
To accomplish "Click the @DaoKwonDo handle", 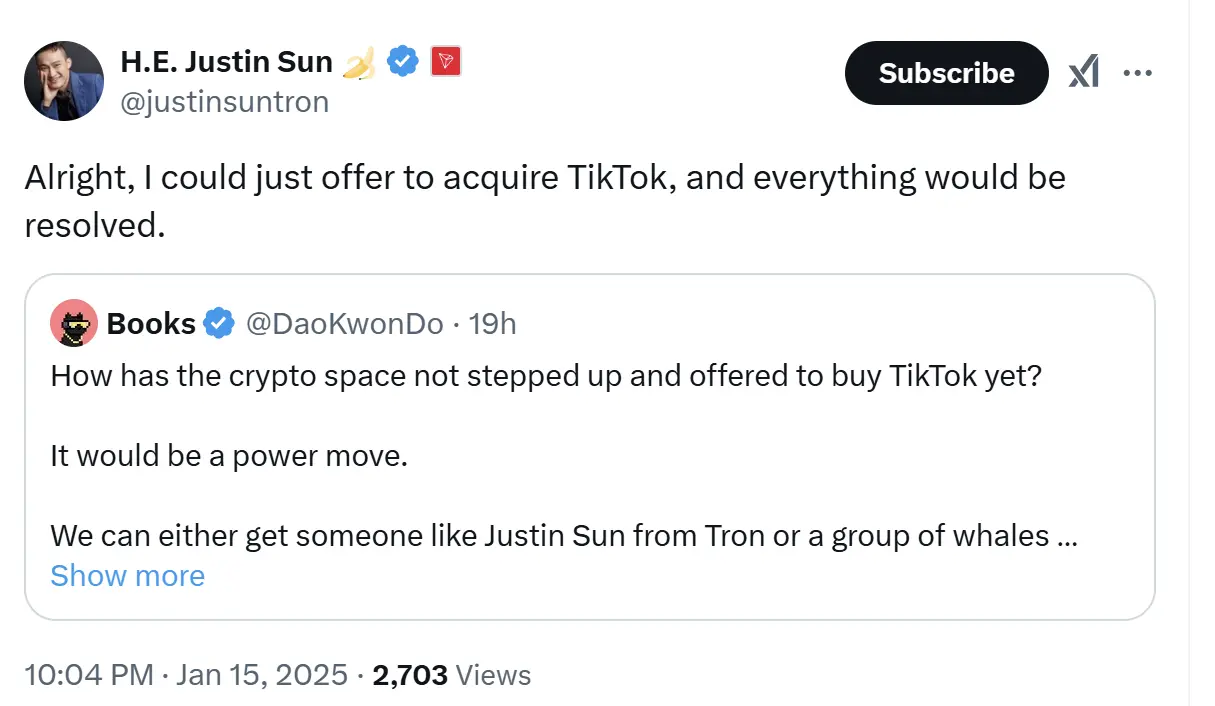I will pyautogui.click(x=344, y=323).
